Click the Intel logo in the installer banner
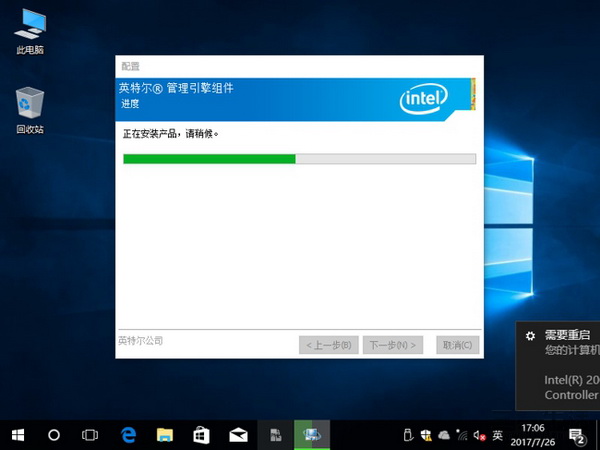600x450 pixels. 424,98
